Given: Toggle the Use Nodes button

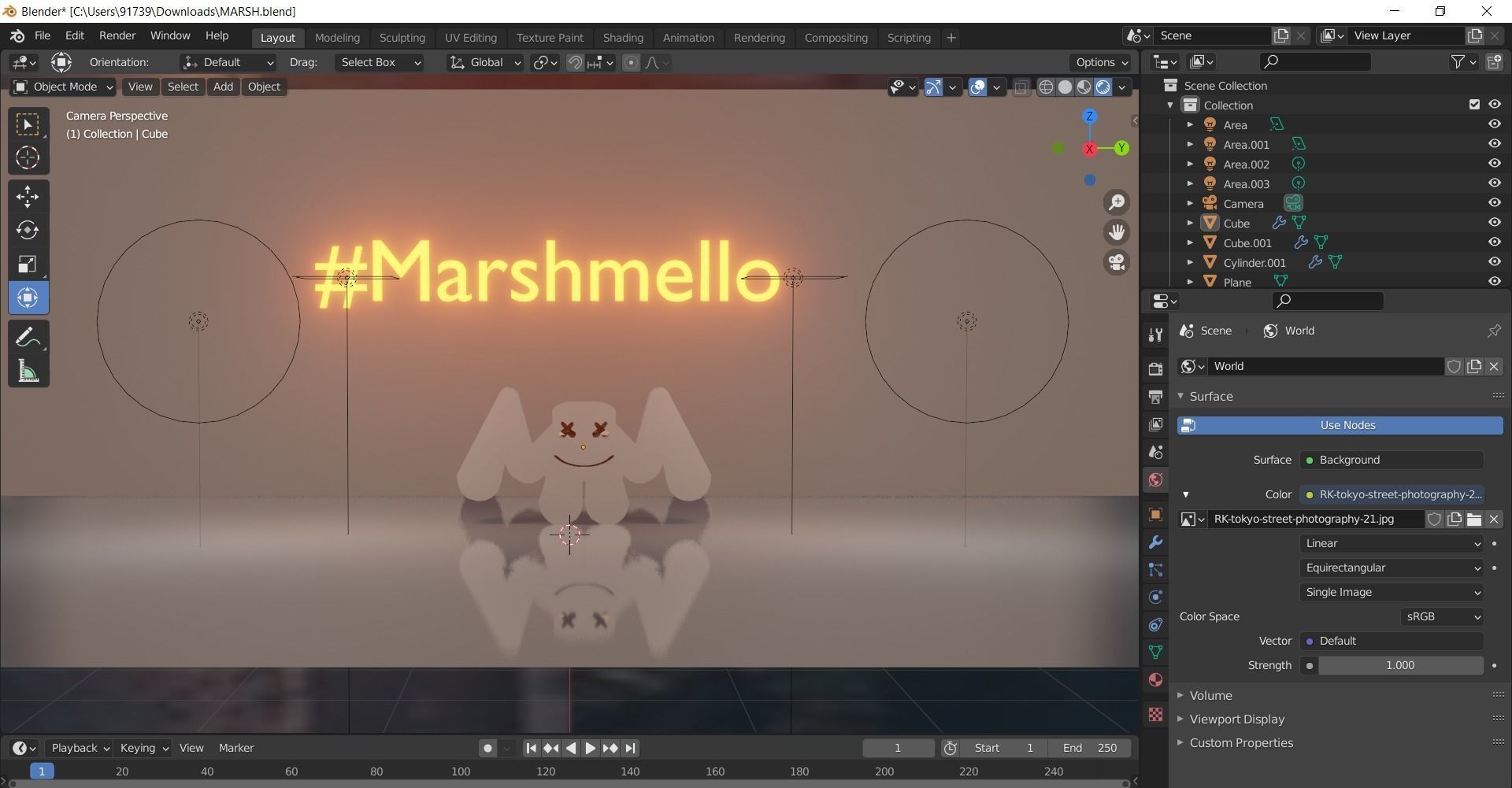Looking at the screenshot, I should (x=1340, y=425).
